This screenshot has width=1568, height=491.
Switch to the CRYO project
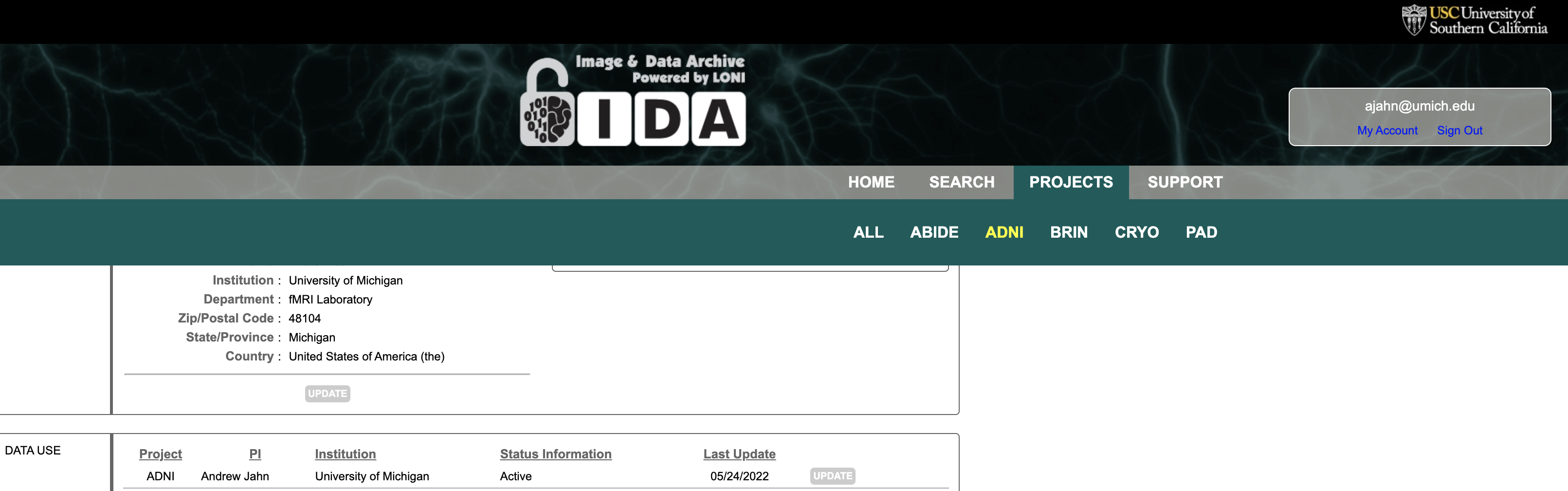(x=1136, y=232)
